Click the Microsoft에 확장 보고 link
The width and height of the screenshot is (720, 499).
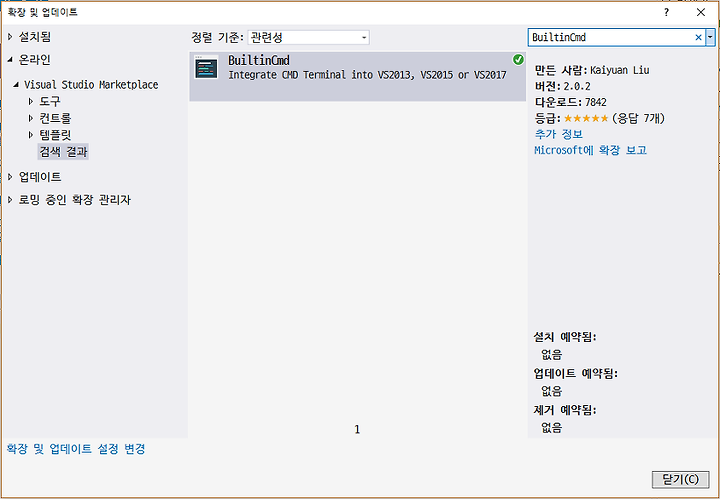click(x=591, y=150)
